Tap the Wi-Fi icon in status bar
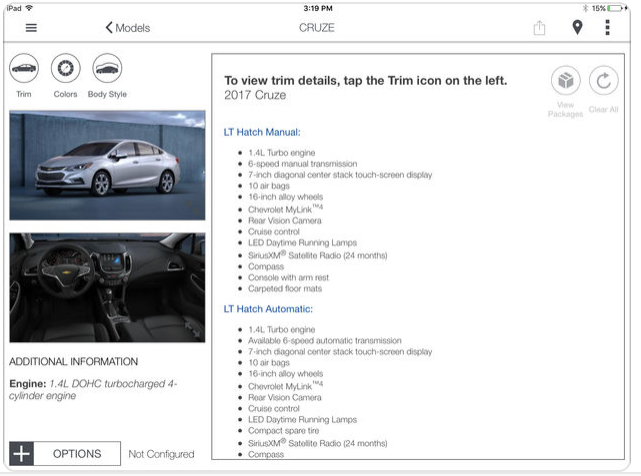This screenshot has height=476, width=641. [29, 8]
